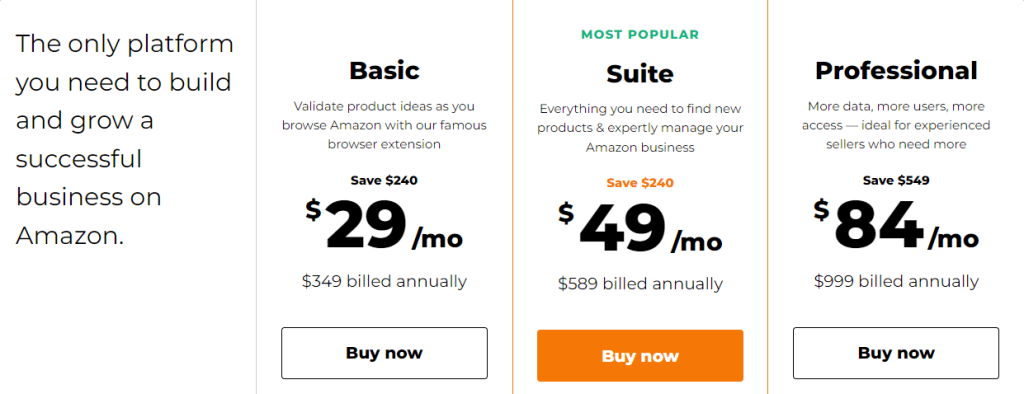
Task: Click the $349 billed annually text
Action: pyautogui.click(x=384, y=282)
